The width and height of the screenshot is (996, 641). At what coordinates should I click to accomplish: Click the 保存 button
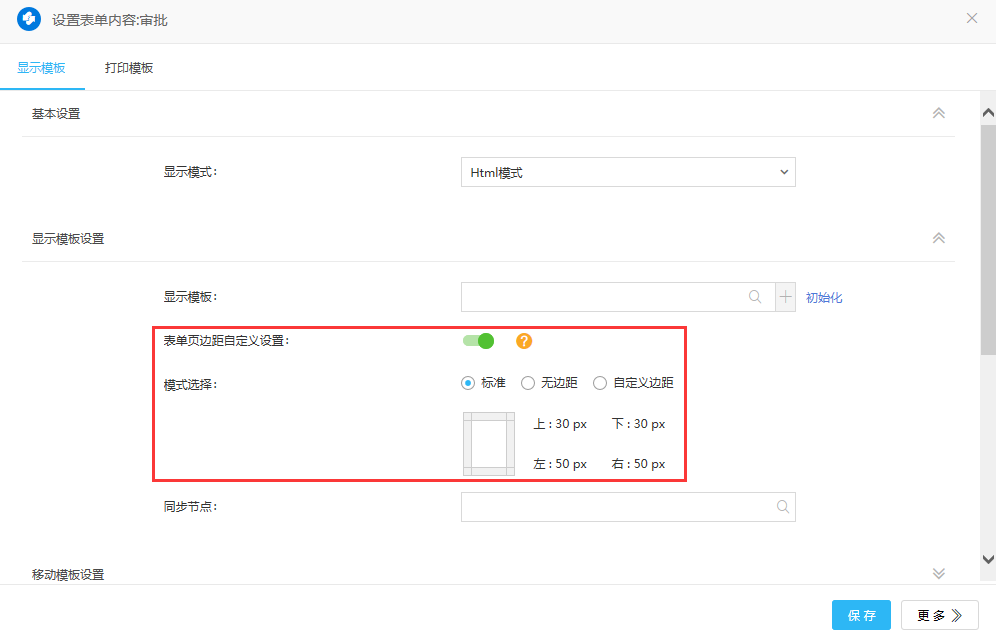coord(861,615)
